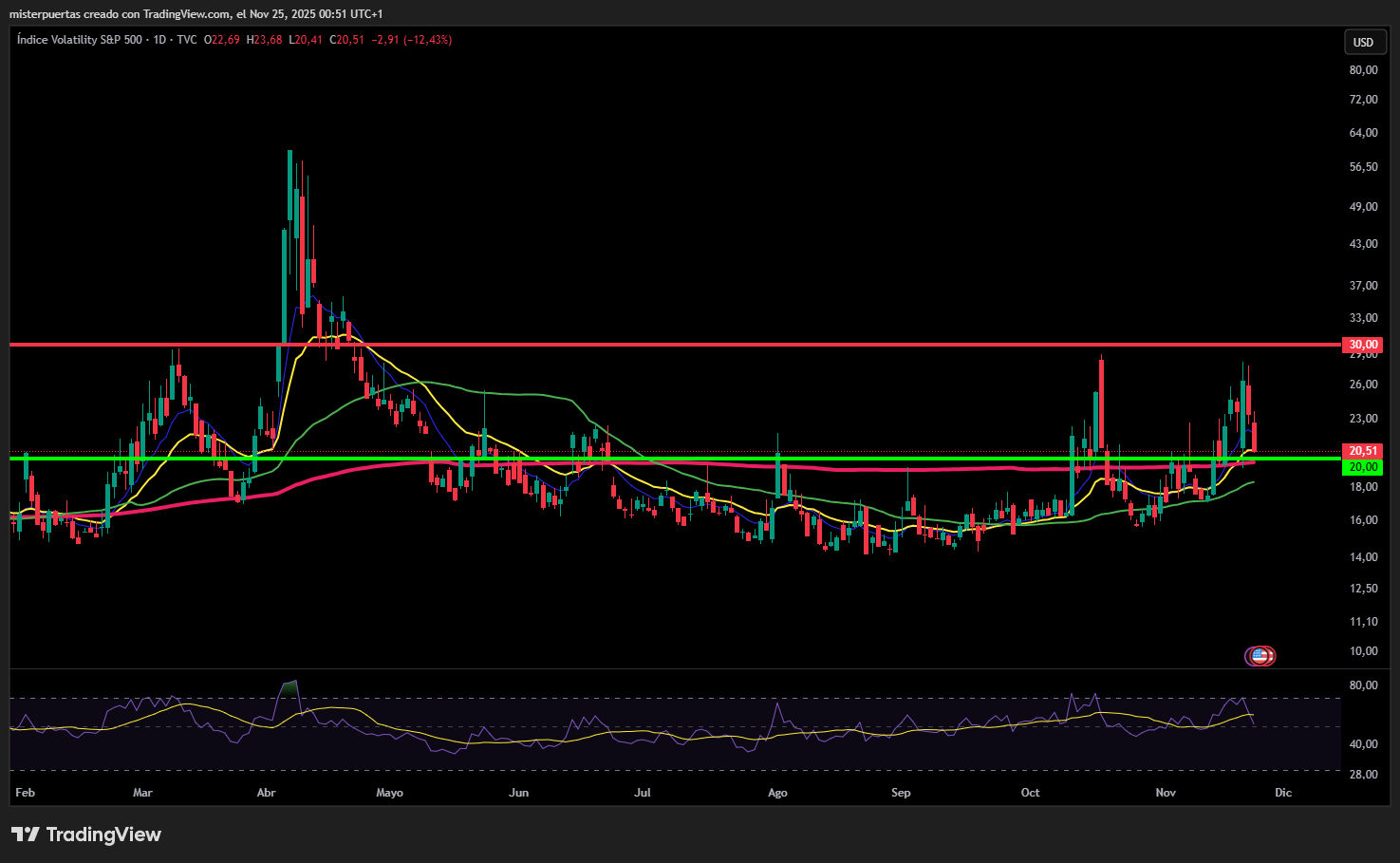Viewport: 1400px width, 863px height.
Task: Click the Mar label on the time axis
Action: point(142,793)
